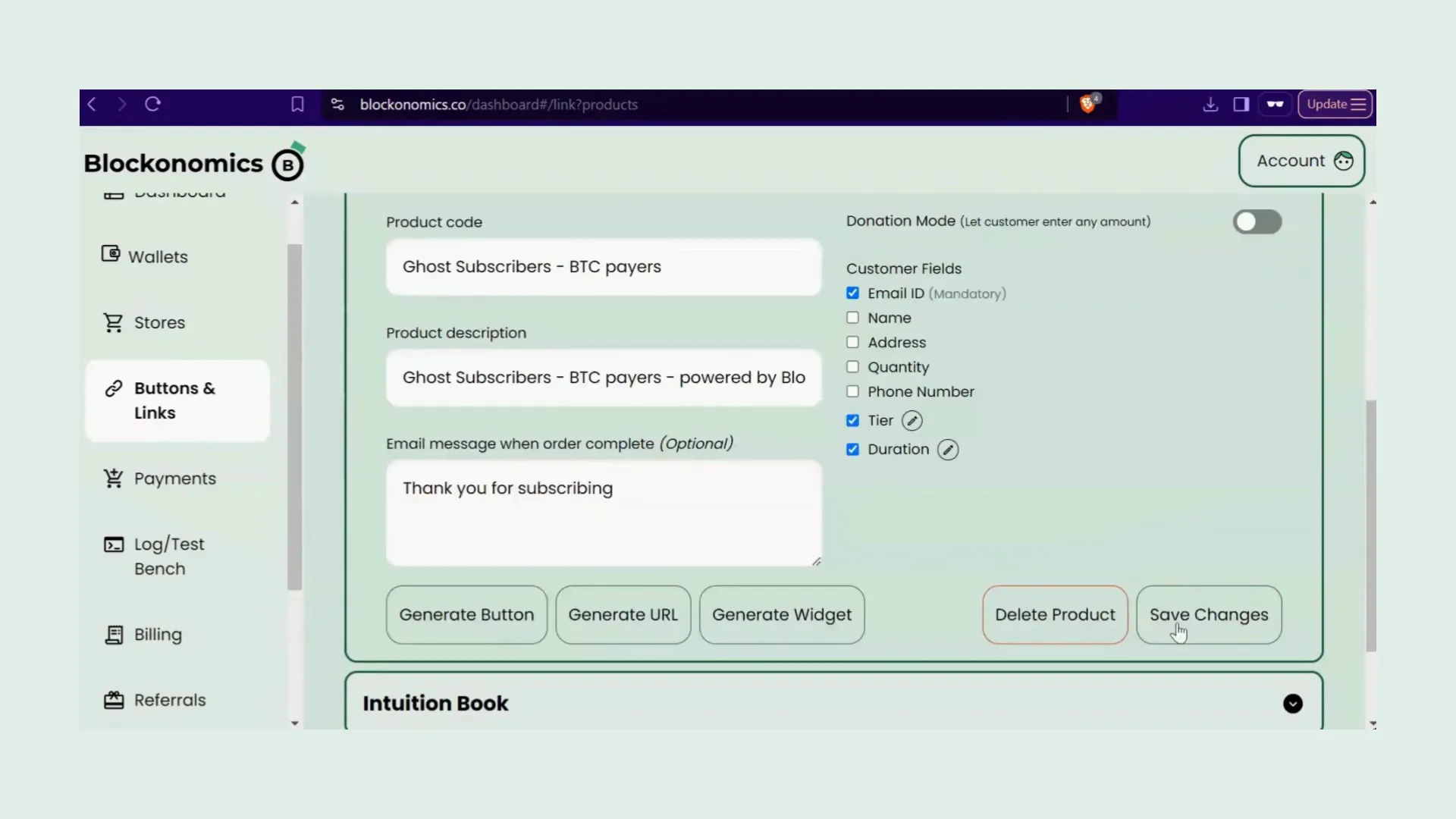Open the Wallets section
The height and width of the screenshot is (819, 1456).
pos(158,256)
